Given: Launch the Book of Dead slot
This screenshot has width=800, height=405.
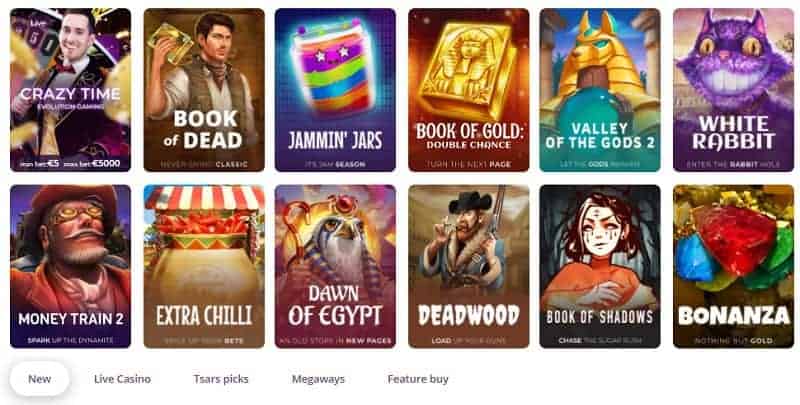Looking at the screenshot, I should pyautogui.click(x=204, y=90).
